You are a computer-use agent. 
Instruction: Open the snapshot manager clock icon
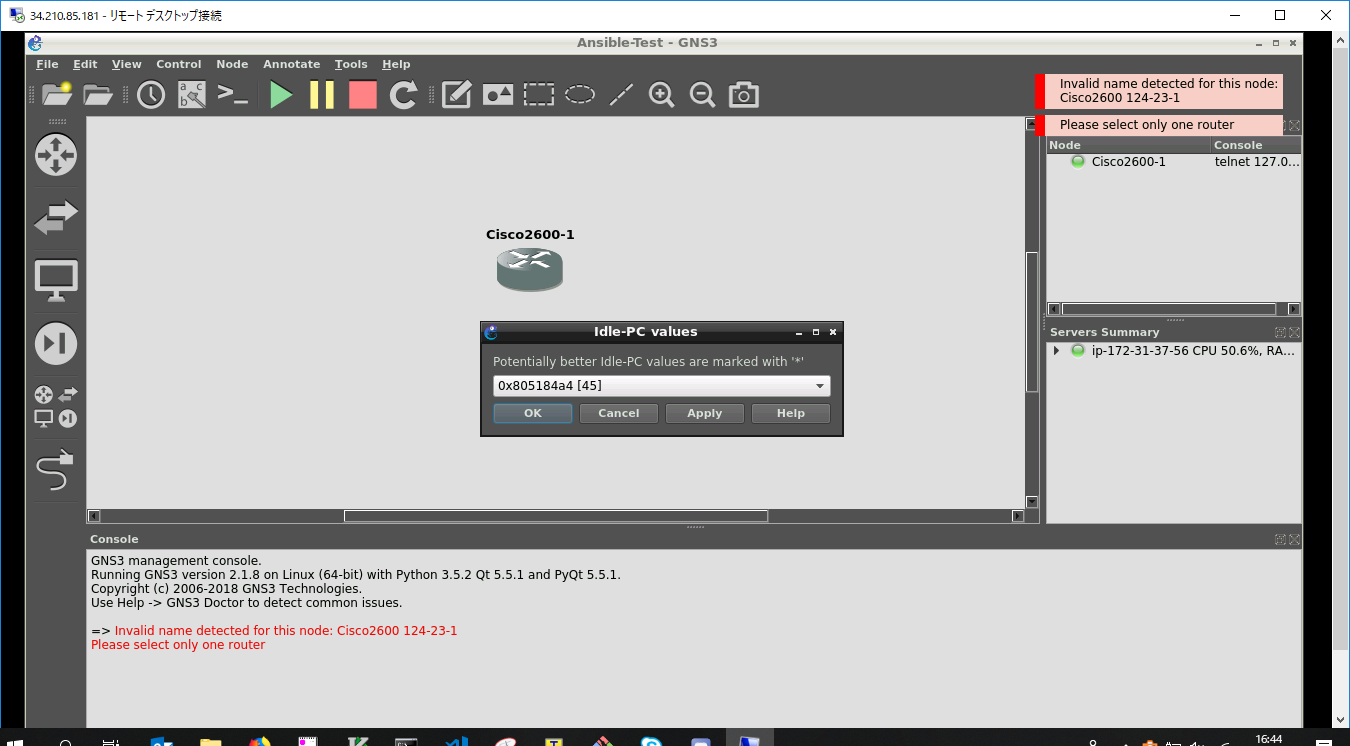click(x=151, y=94)
